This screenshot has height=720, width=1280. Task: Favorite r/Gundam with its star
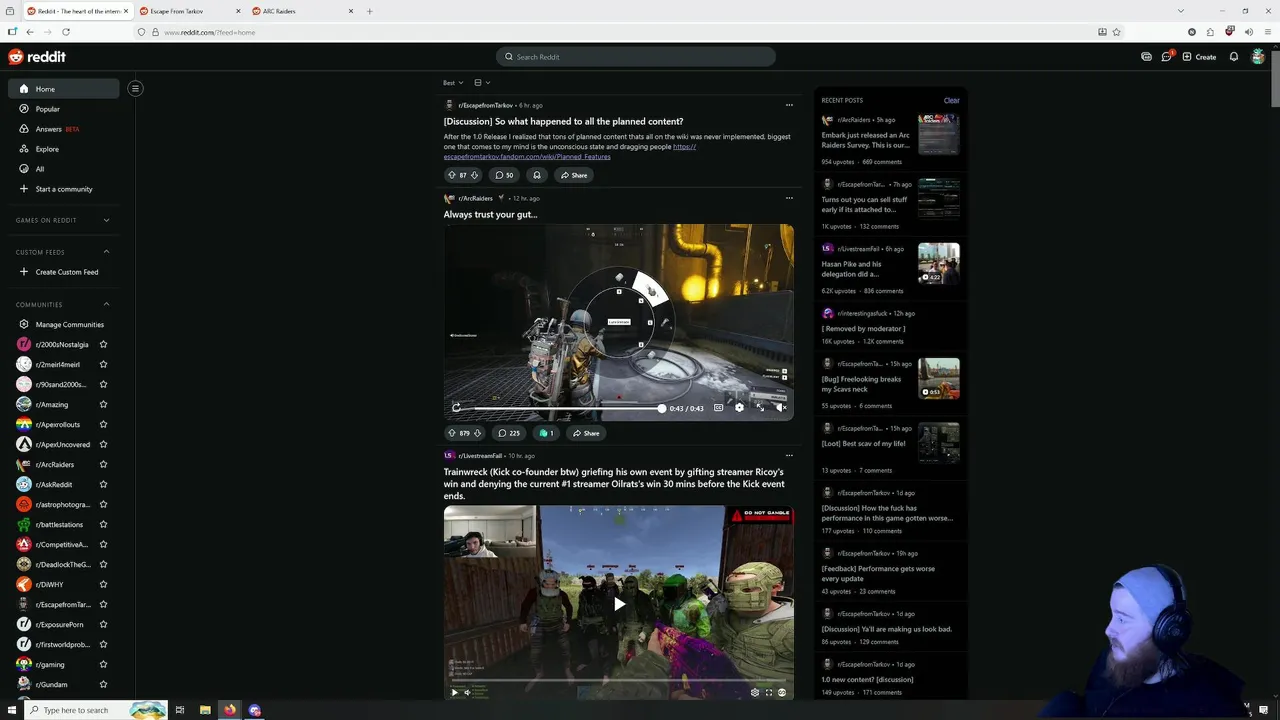click(x=103, y=684)
